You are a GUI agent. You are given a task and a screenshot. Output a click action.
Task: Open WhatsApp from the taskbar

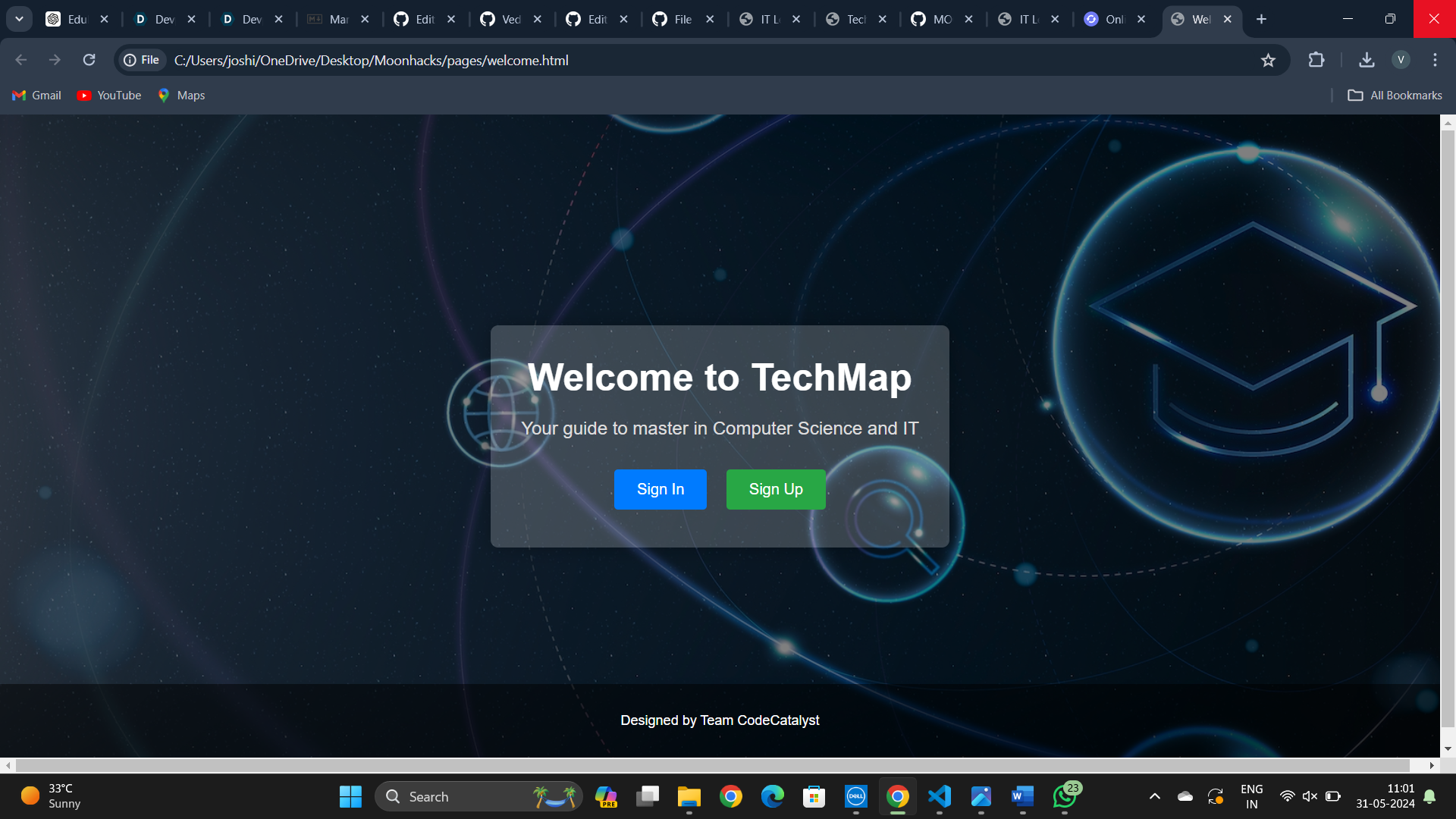click(x=1065, y=796)
